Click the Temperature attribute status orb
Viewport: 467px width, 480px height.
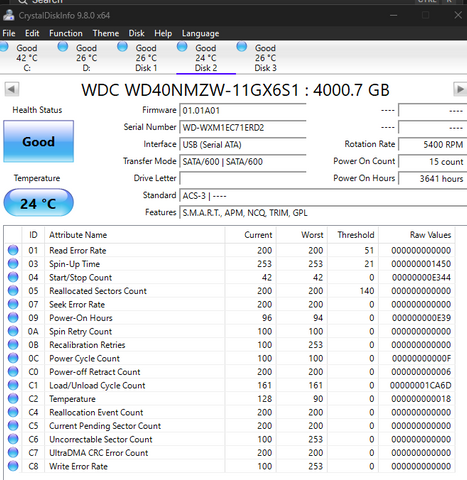(13, 398)
